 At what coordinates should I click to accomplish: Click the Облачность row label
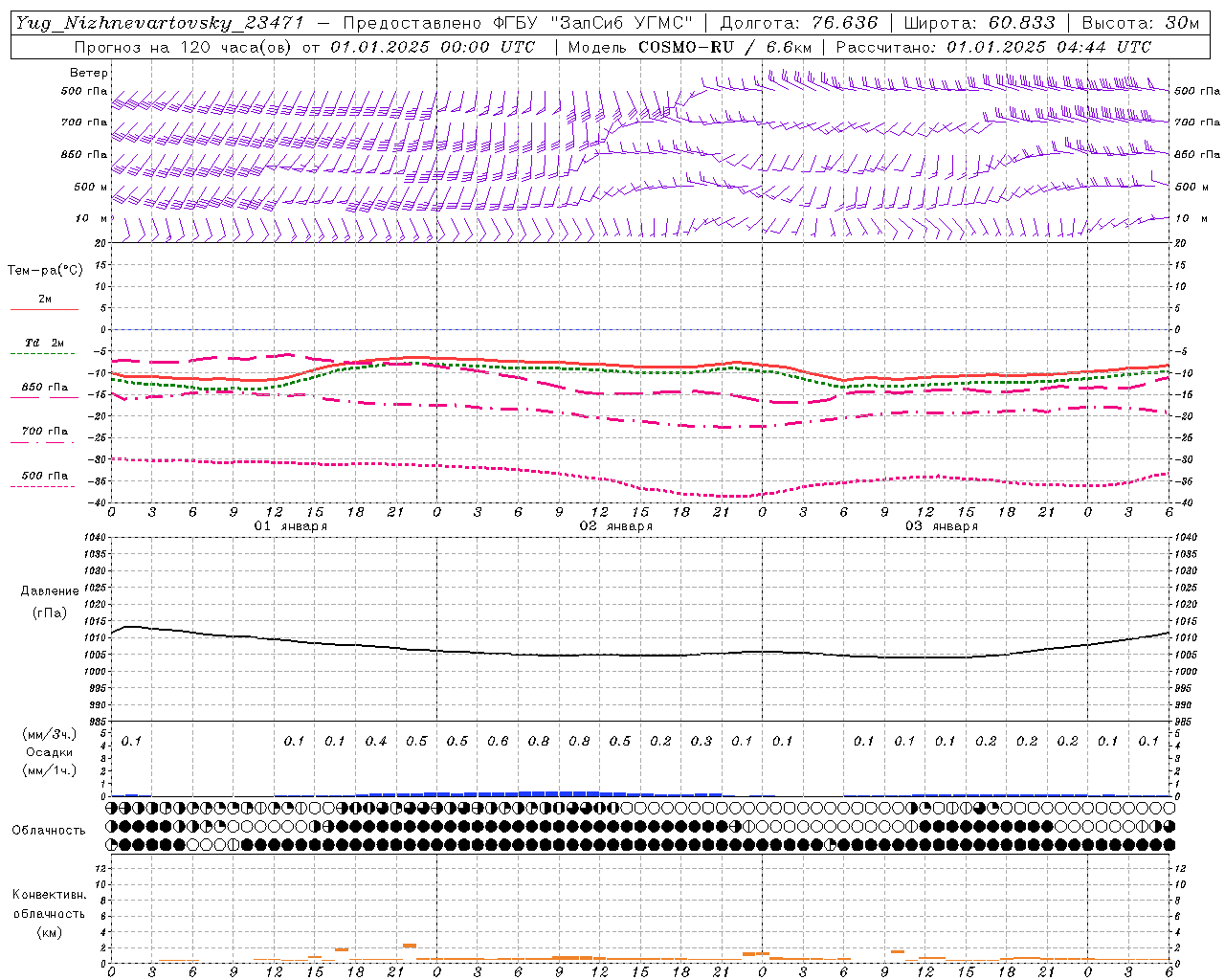[x=48, y=831]
